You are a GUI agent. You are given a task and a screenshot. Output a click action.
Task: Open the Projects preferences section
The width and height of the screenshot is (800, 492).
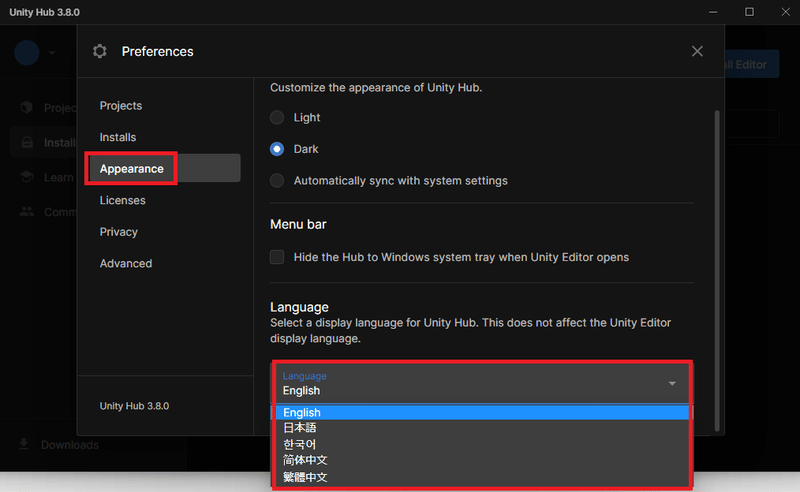[x=121, y=106]
